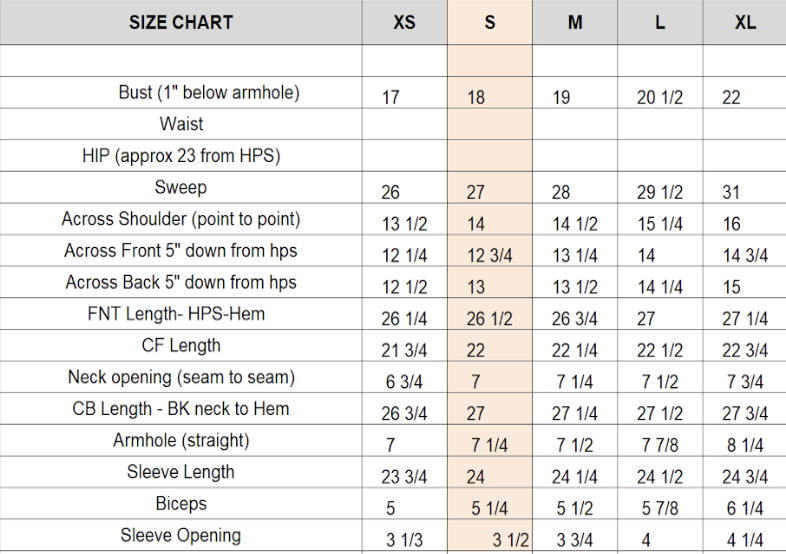Click the M column header
The image size is (786, 554).
[575, 22]
